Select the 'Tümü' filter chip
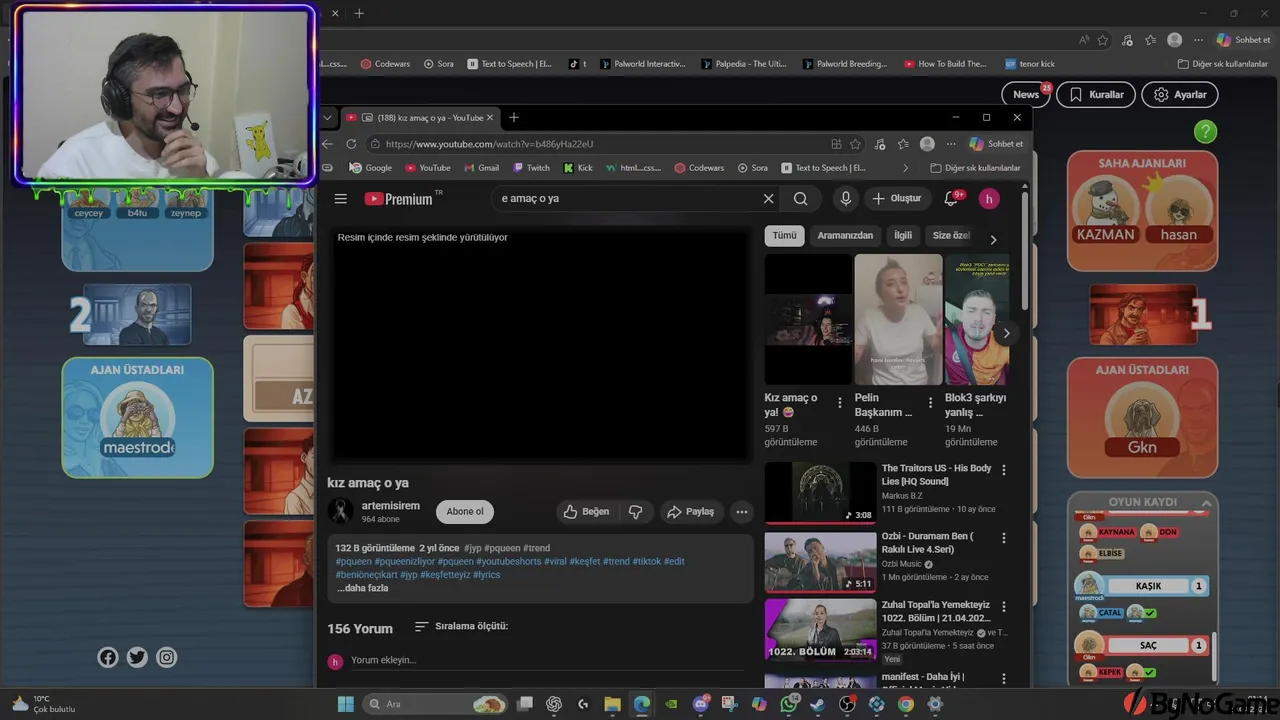Image resolution: width=1280 pixels, height=720 pixels. coord(785,236)
